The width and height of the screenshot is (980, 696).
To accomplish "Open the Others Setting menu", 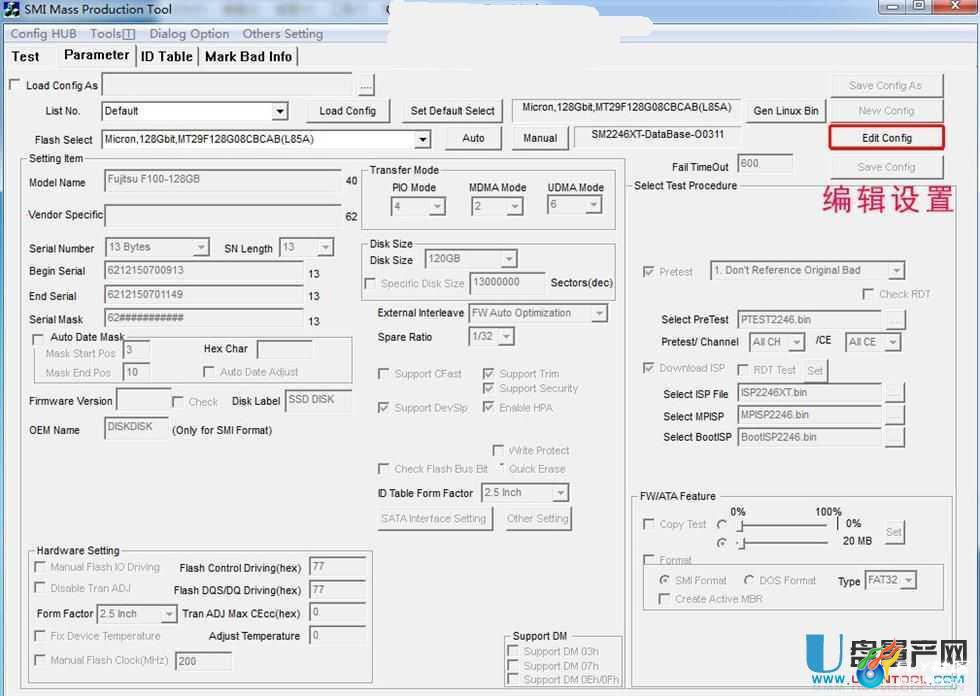I will tap(282, 34).
